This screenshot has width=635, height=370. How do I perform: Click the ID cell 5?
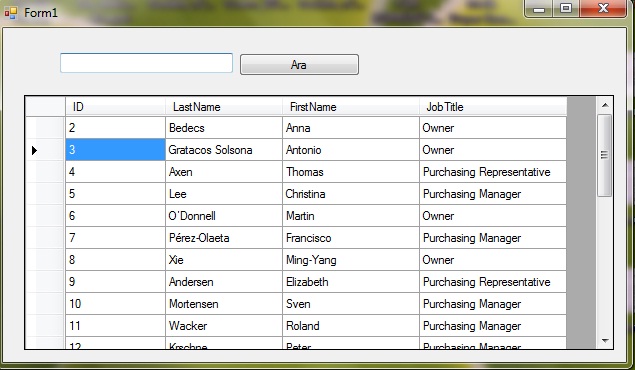115,194
